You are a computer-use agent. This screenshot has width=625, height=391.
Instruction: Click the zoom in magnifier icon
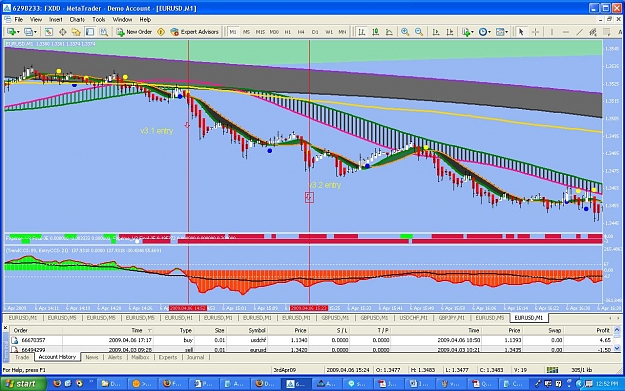[x=405, y=32]
